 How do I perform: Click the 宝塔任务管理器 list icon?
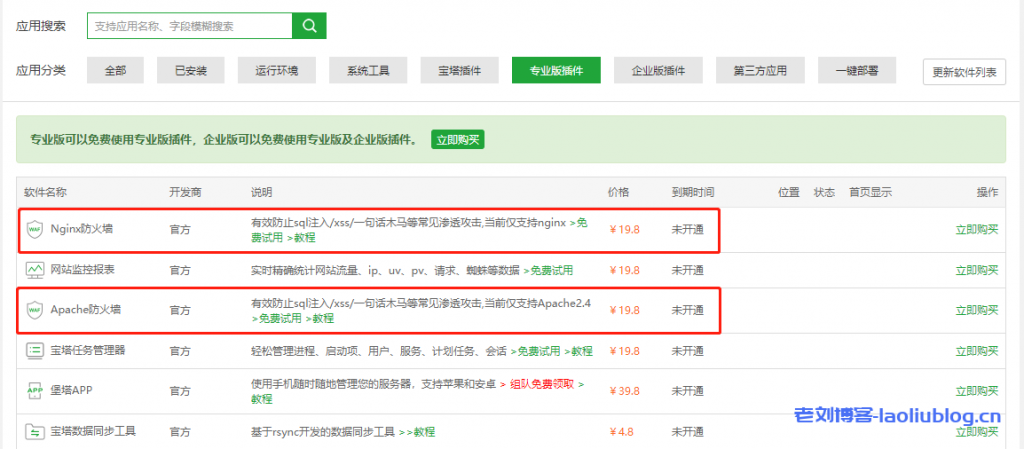pos(34,350)
